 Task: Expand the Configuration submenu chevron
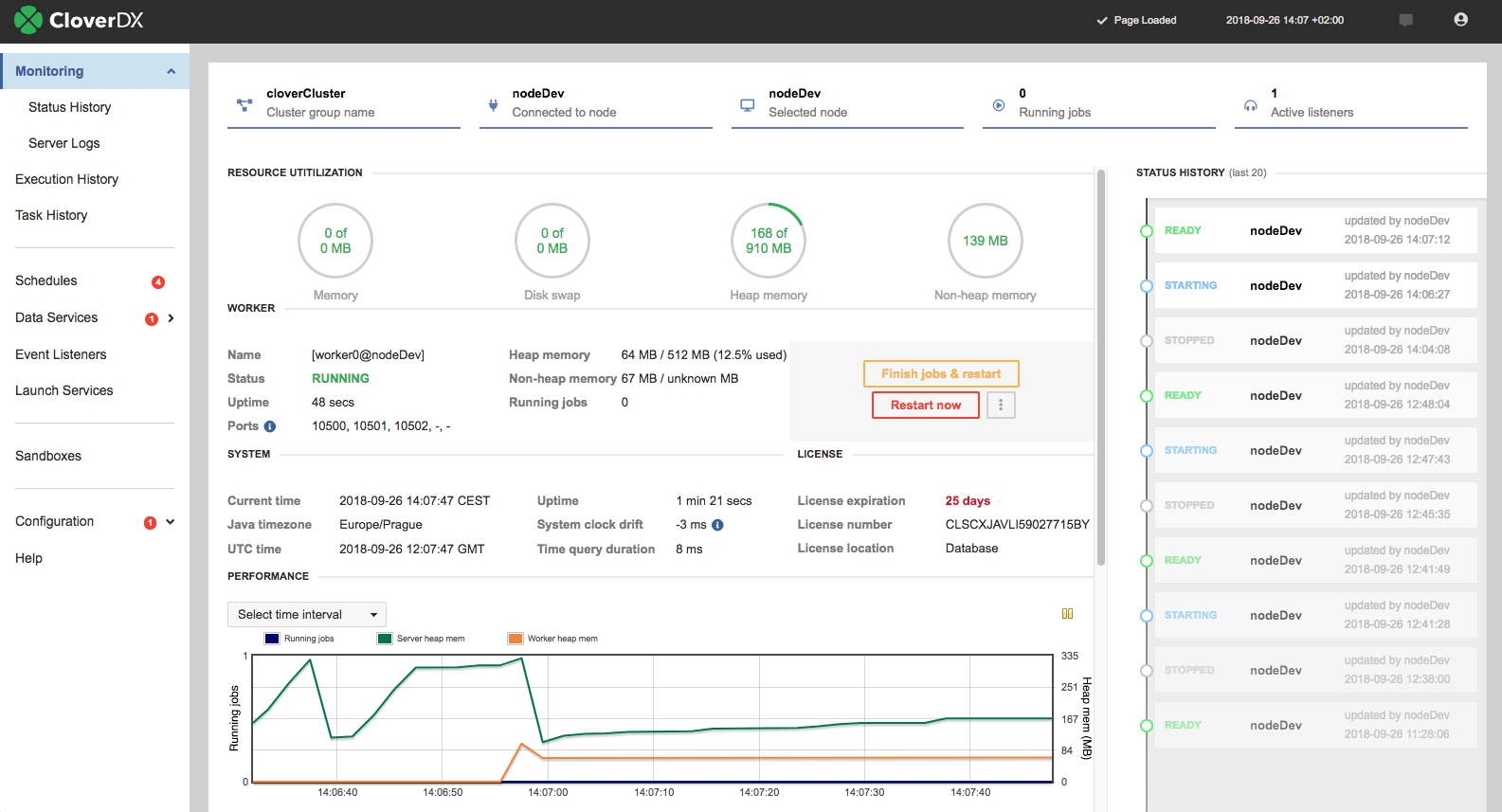point(171,522)
